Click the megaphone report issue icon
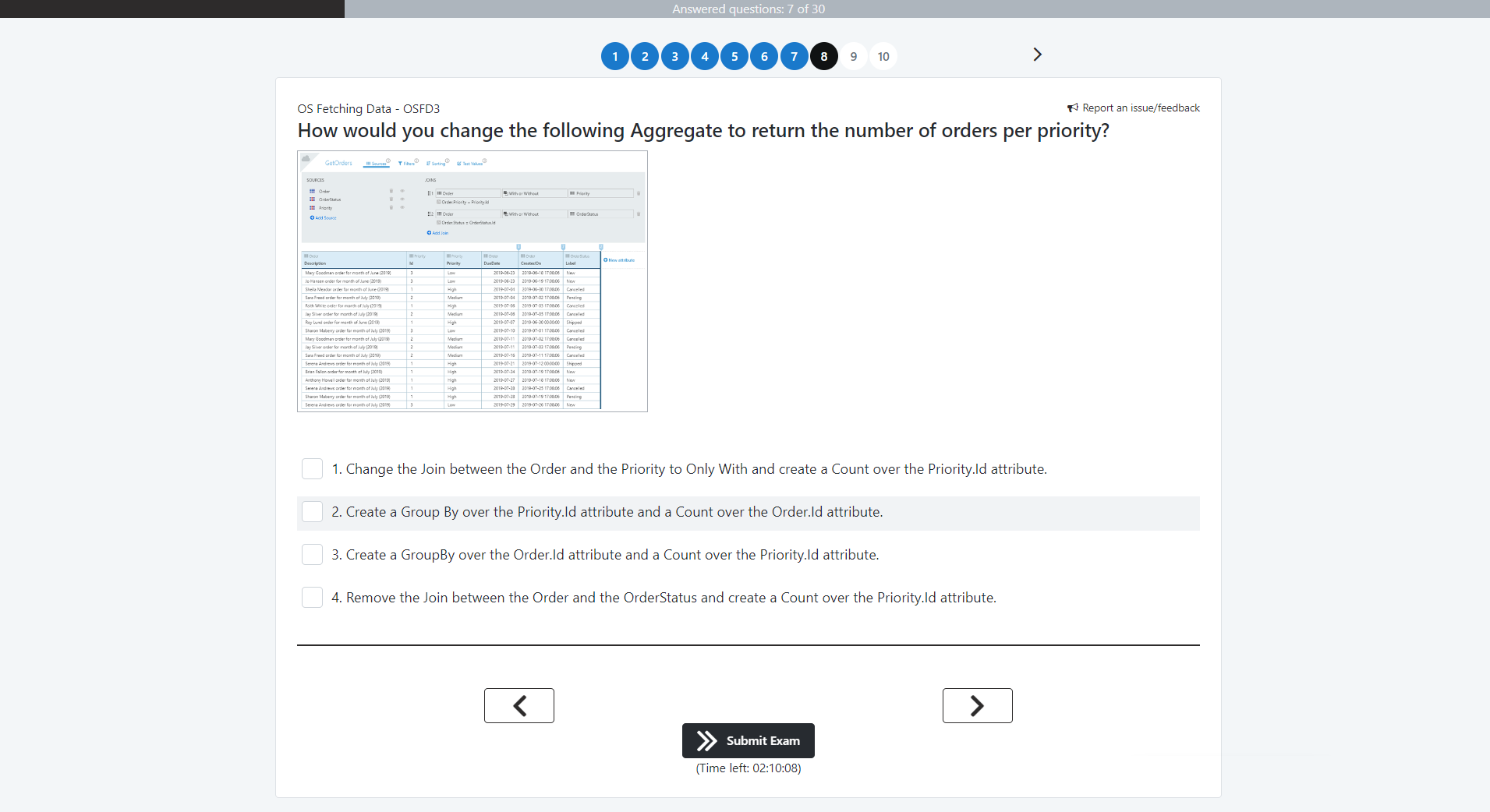 pos(1072,108)
